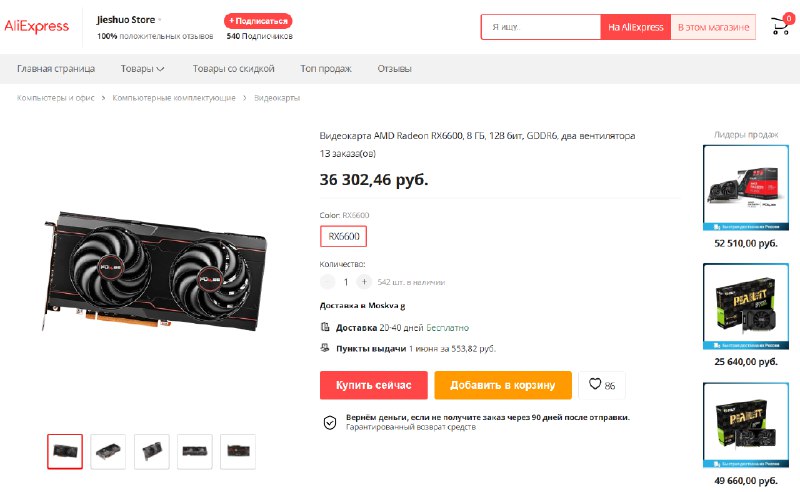Expand the Jieshuo Store dropdown arrow
Image resolution: width=800 pixels, height=492 pixels.
[160, 20]
